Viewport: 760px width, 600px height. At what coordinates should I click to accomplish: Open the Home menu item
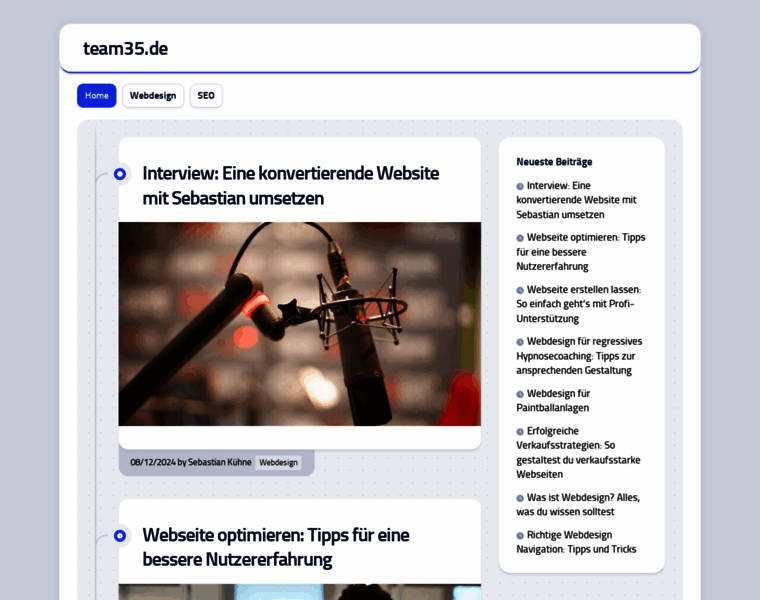97,96
